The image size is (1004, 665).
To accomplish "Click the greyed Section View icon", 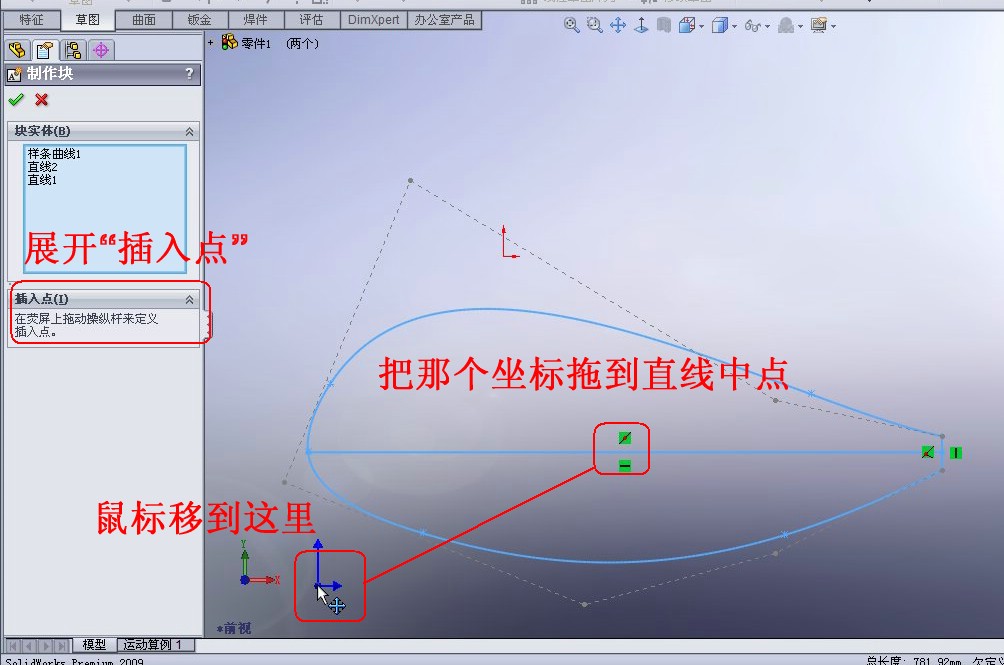I will [x=664, y=26].
